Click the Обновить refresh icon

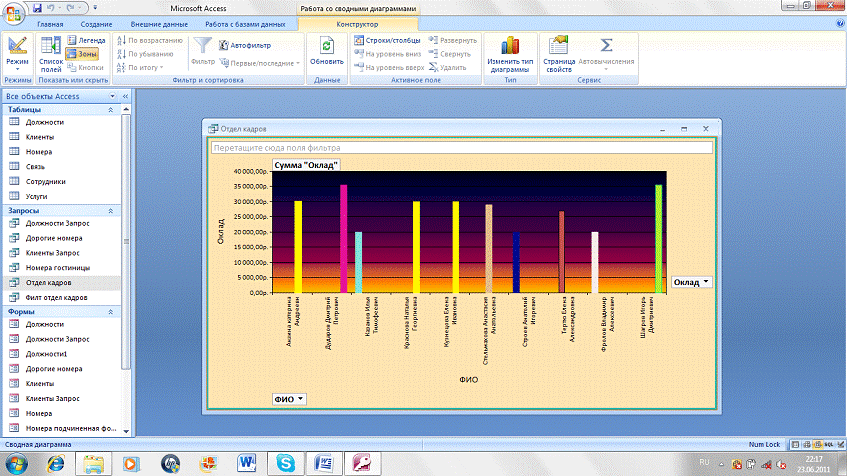click(326, 46)
